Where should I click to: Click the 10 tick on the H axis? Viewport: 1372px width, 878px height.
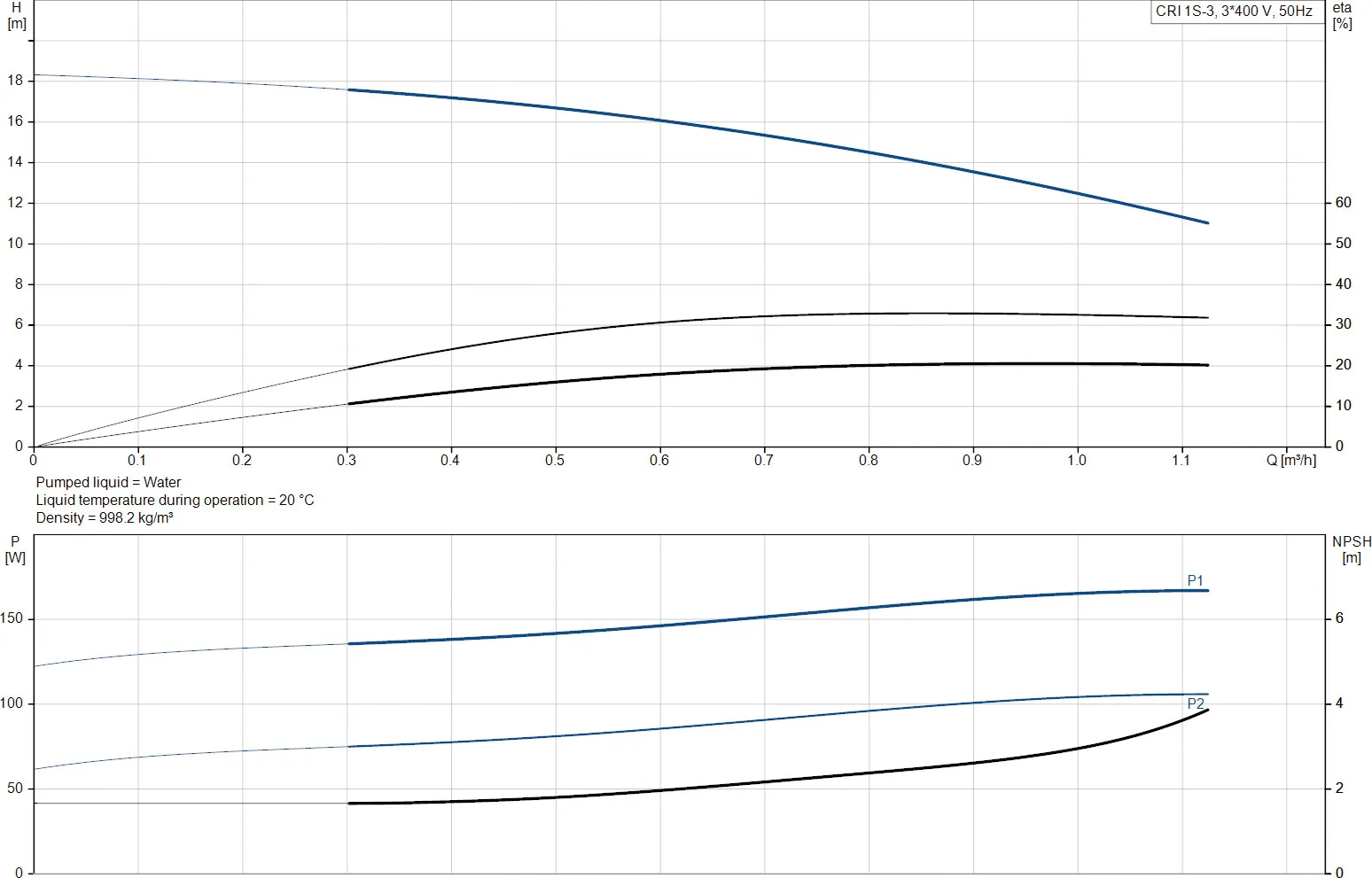pyautogui.click(x=14, y=244)
